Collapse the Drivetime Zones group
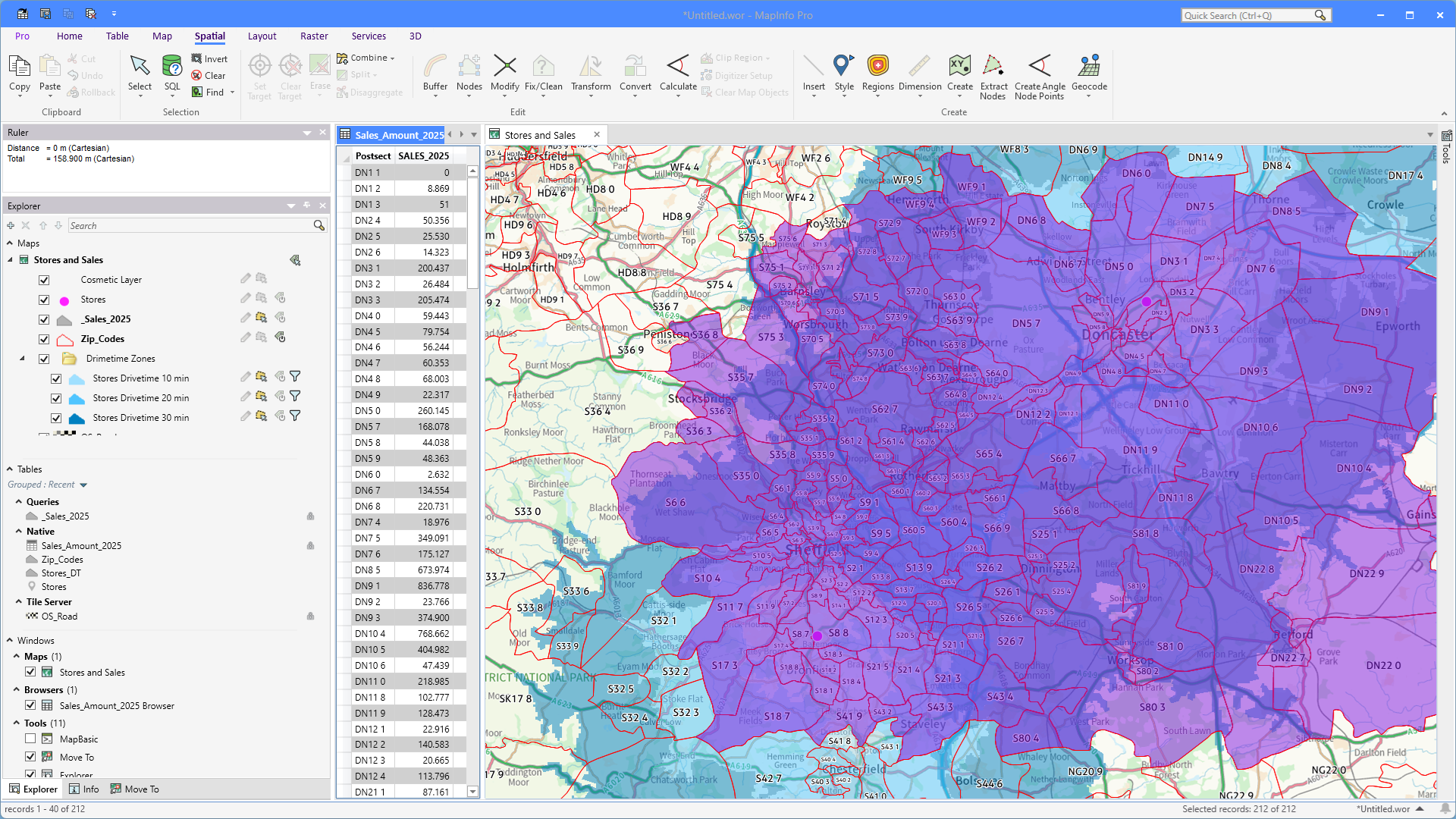The height and width of the screenshot is (819, 1456). 22,359
